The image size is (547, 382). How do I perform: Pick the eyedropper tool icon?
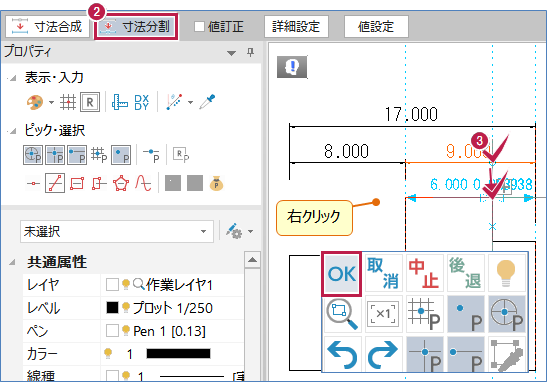pyautogui.click(x=207, y=102)
